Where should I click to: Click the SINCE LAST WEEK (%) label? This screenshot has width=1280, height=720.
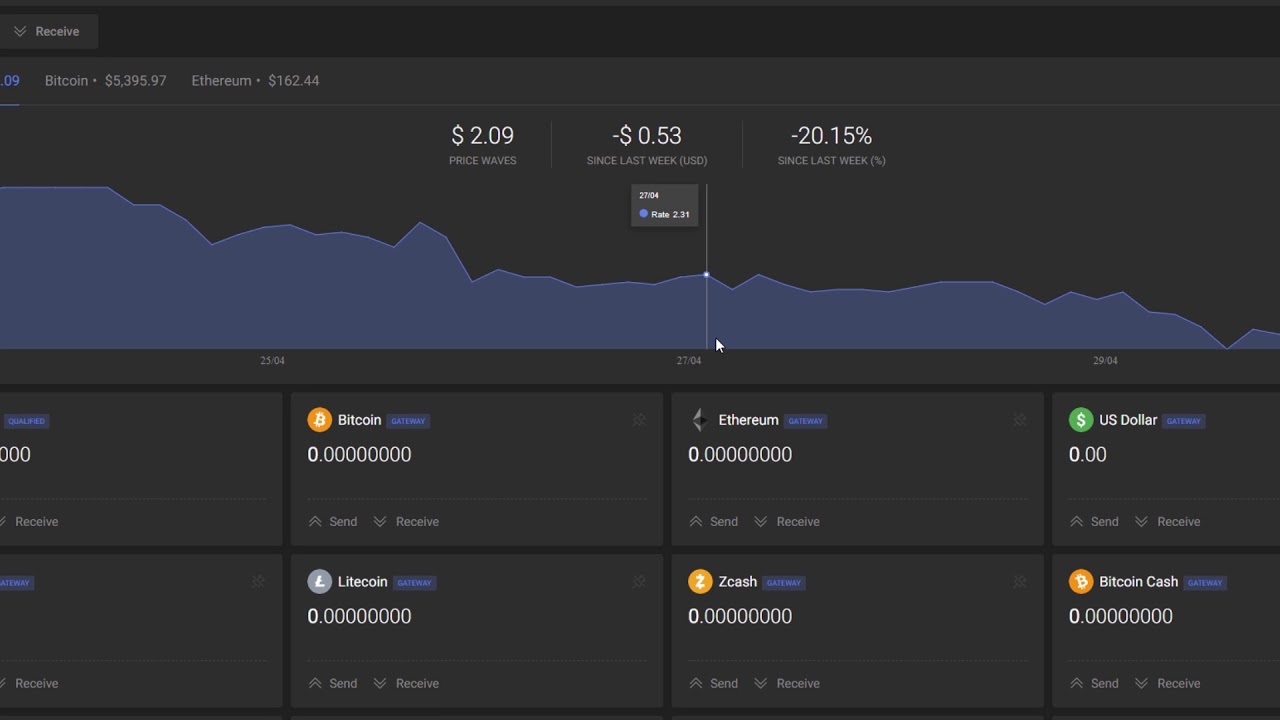pyautogui.click(x=831, y=161)
